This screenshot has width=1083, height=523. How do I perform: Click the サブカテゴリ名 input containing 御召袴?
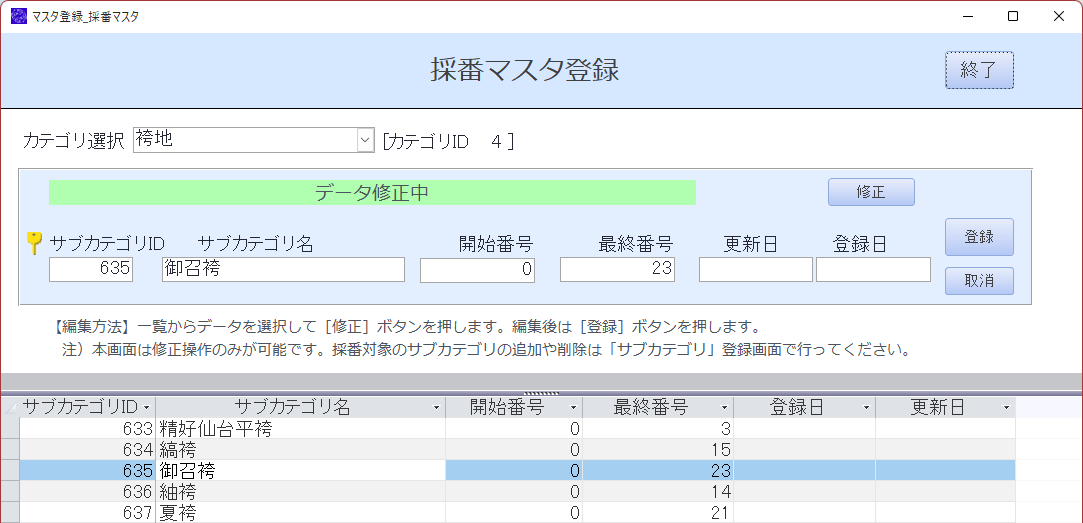pyautogui.click(x=283, y=269)
